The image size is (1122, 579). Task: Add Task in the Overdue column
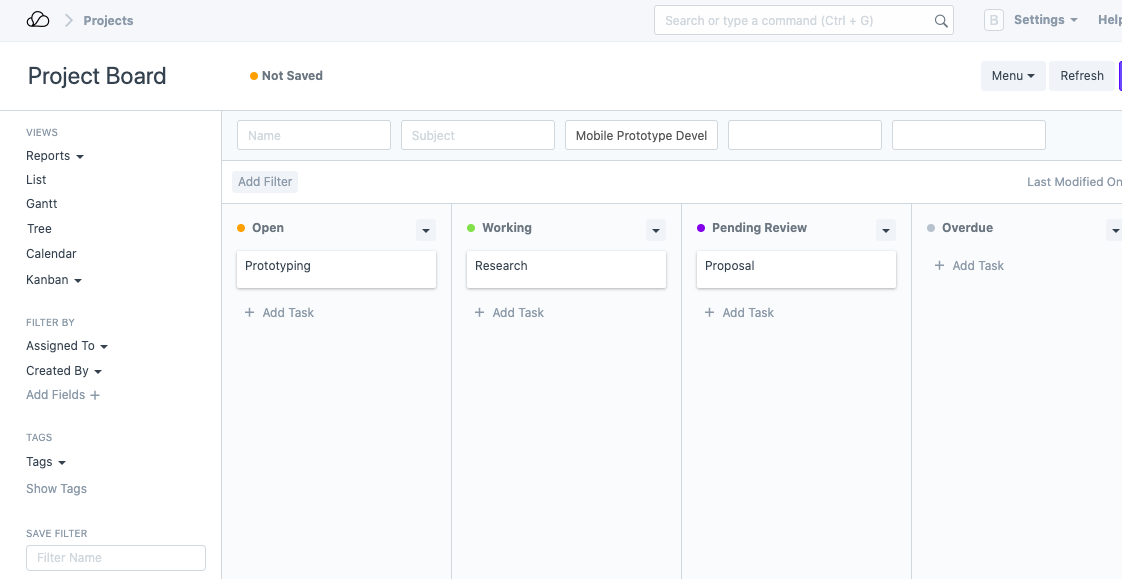968,266
